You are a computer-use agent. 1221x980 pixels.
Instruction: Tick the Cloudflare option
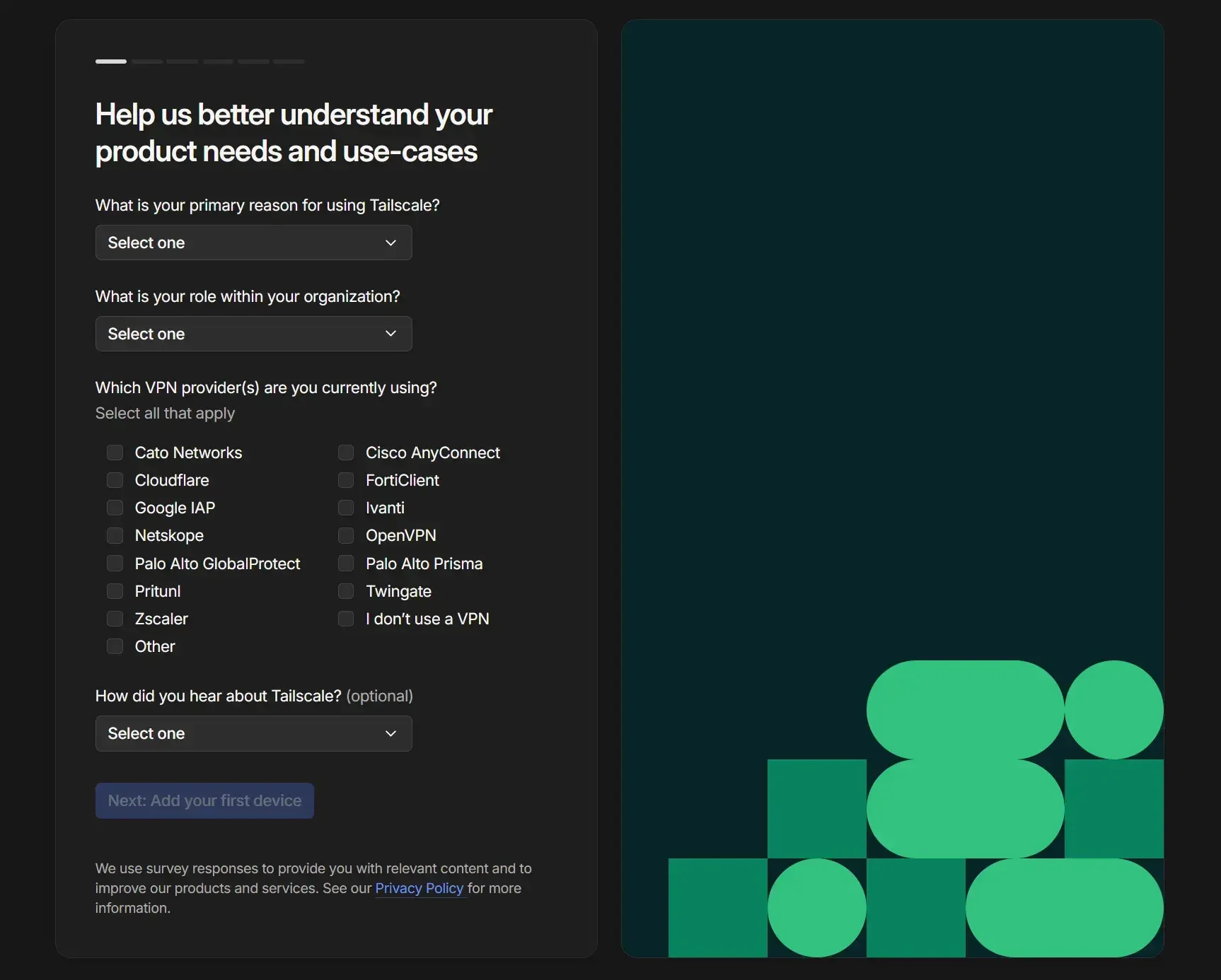click(115, 480)
